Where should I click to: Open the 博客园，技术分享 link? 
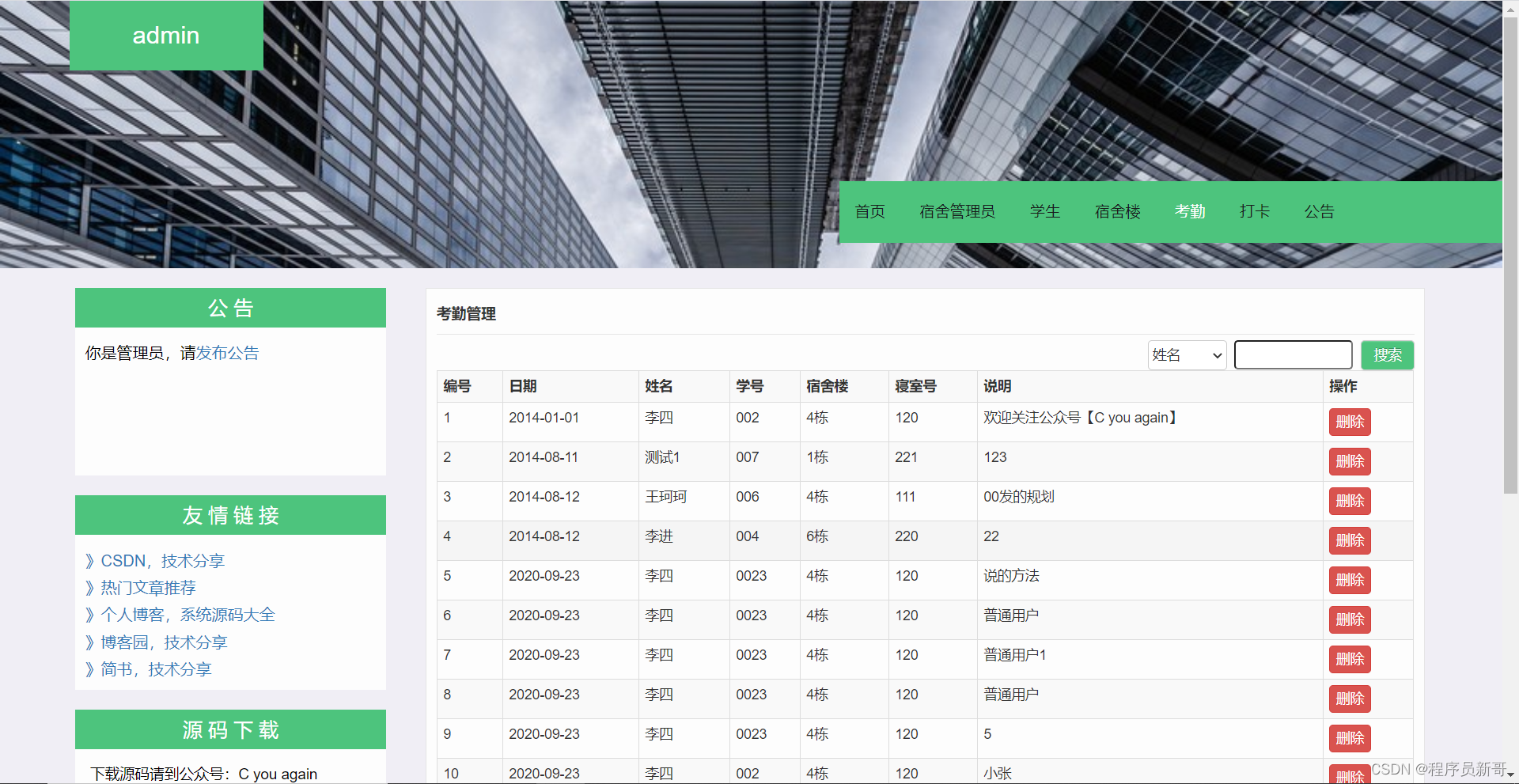click(x=164, y=642)
